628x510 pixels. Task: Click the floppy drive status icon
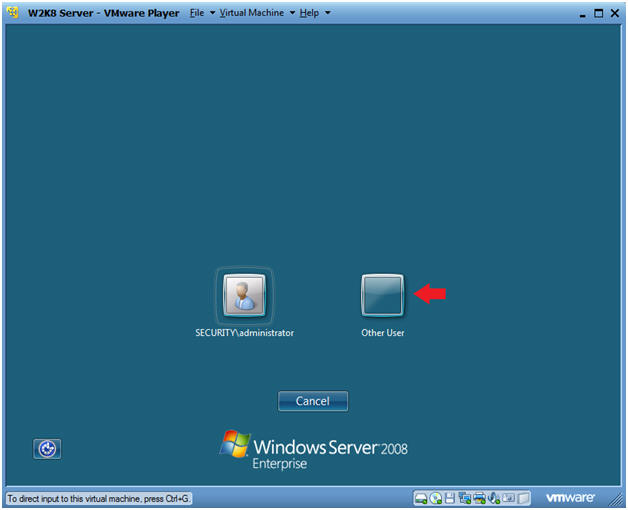point(450,498)
